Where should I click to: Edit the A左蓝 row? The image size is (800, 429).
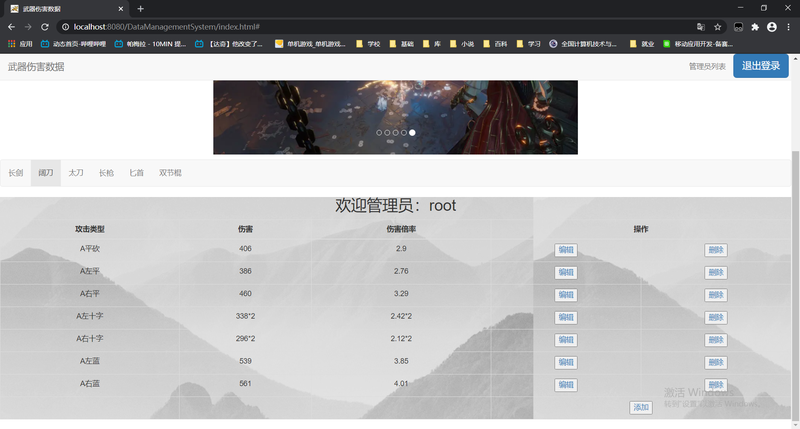pos(566,362)
